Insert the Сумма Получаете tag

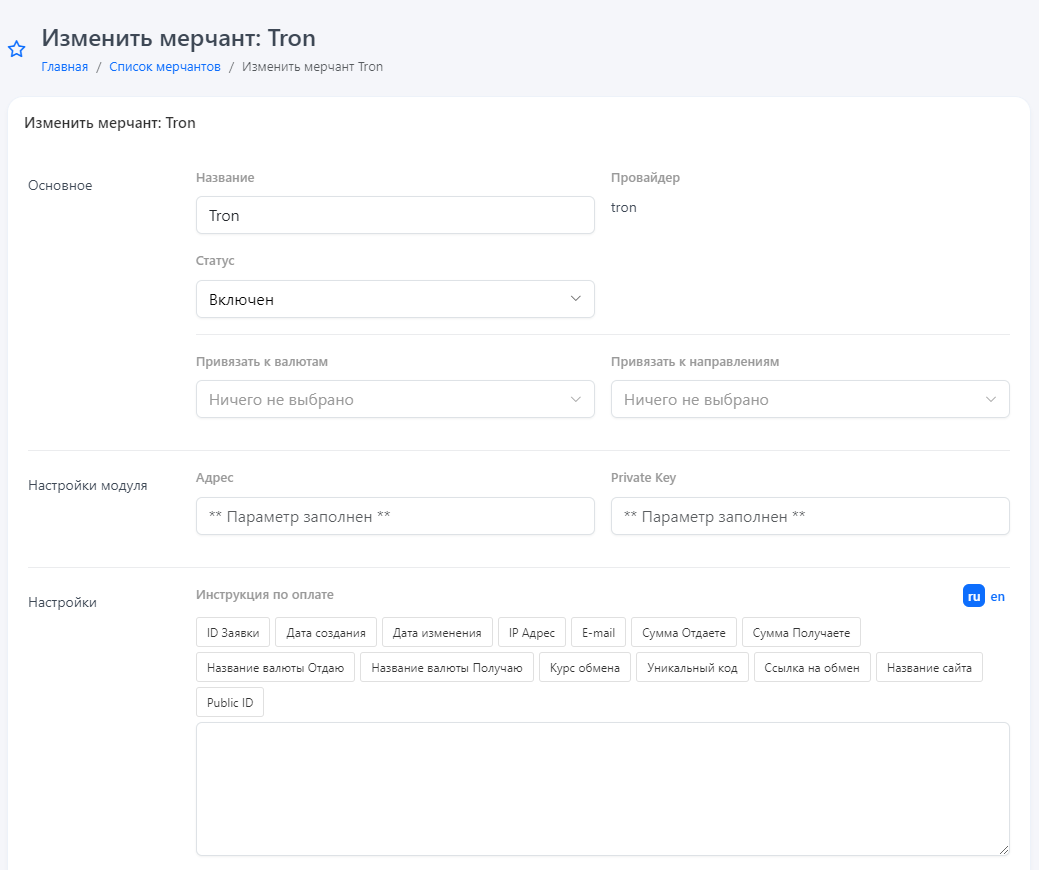click(801, 633)
